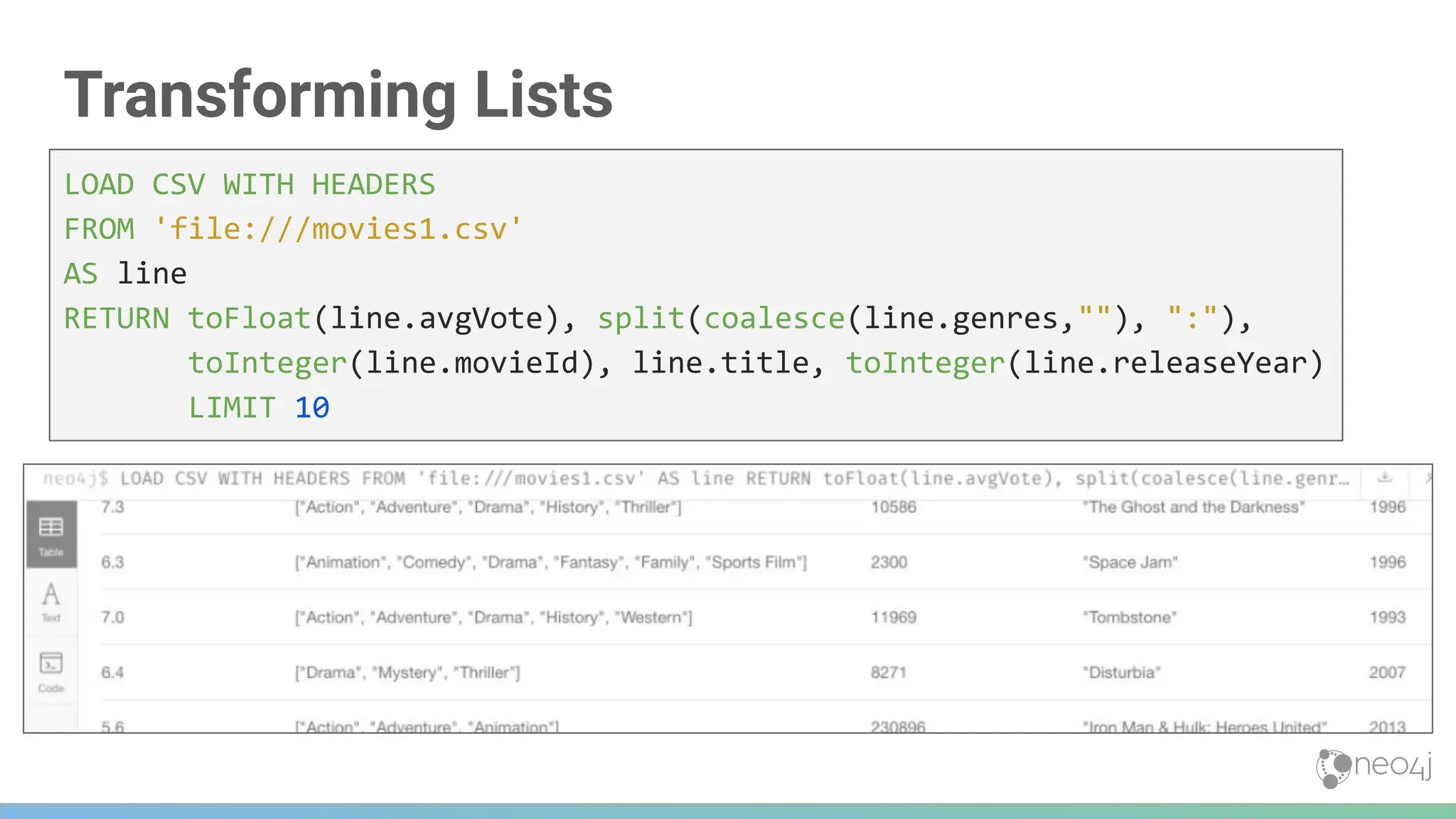Select the genres list ending in Western

493,617
